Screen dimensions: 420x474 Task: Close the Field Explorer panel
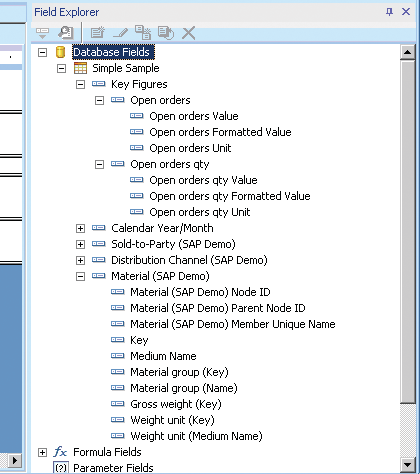tap(406, 12)
